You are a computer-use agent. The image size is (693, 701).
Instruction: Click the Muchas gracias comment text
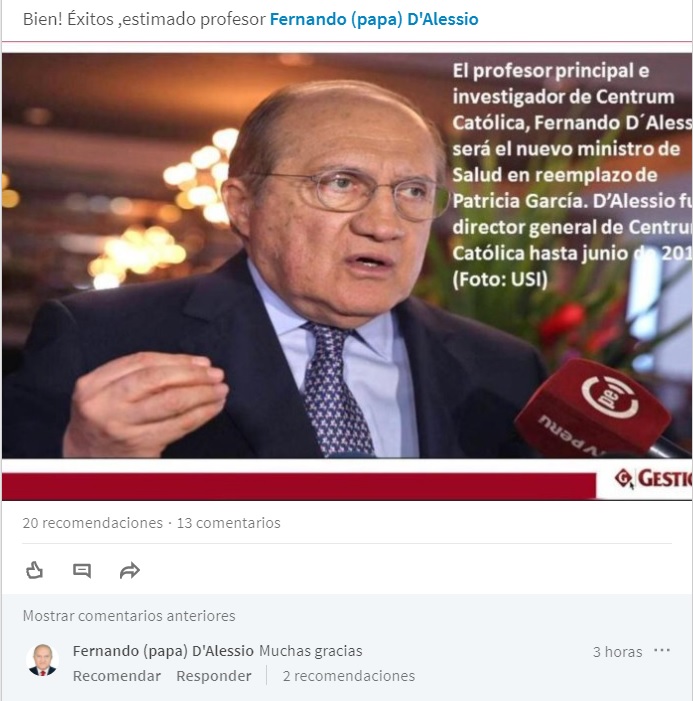coord(311,651)
